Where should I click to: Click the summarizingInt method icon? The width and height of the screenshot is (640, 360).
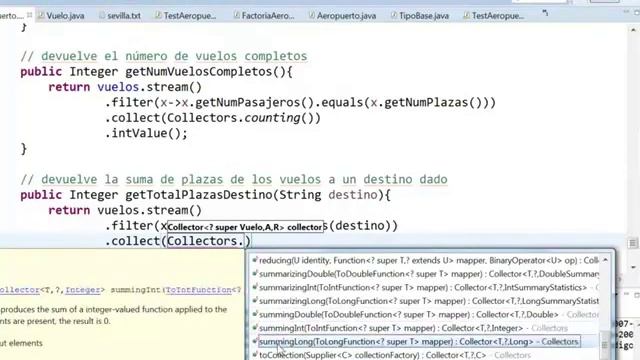click(x=255, y=287)
